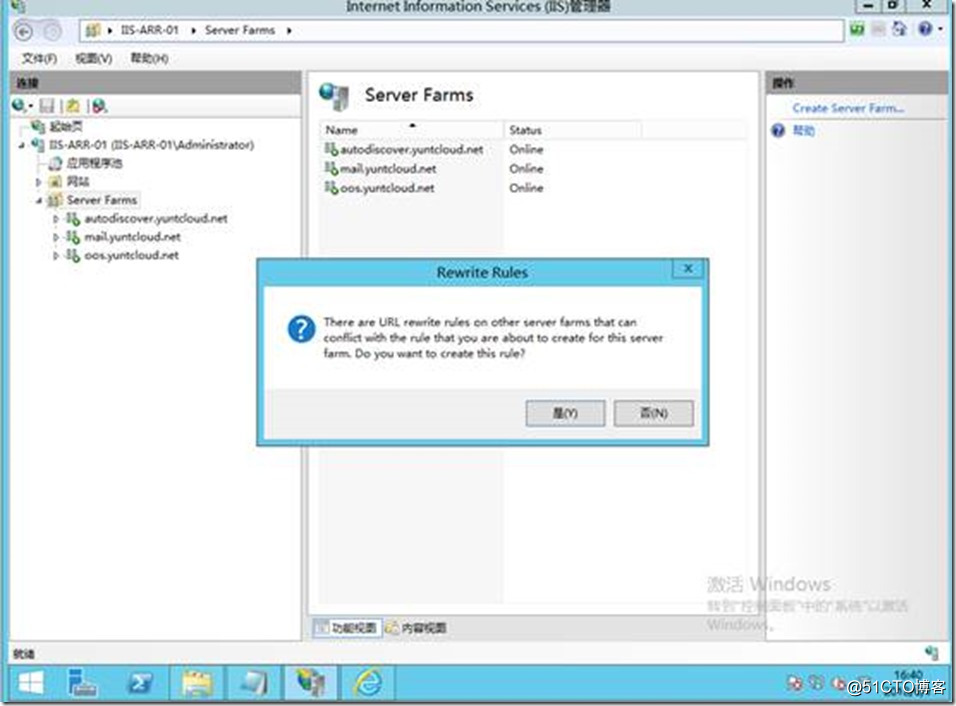Select mail.yuntcloud.net in the tree
956x706 pixels.
point(132,237)
